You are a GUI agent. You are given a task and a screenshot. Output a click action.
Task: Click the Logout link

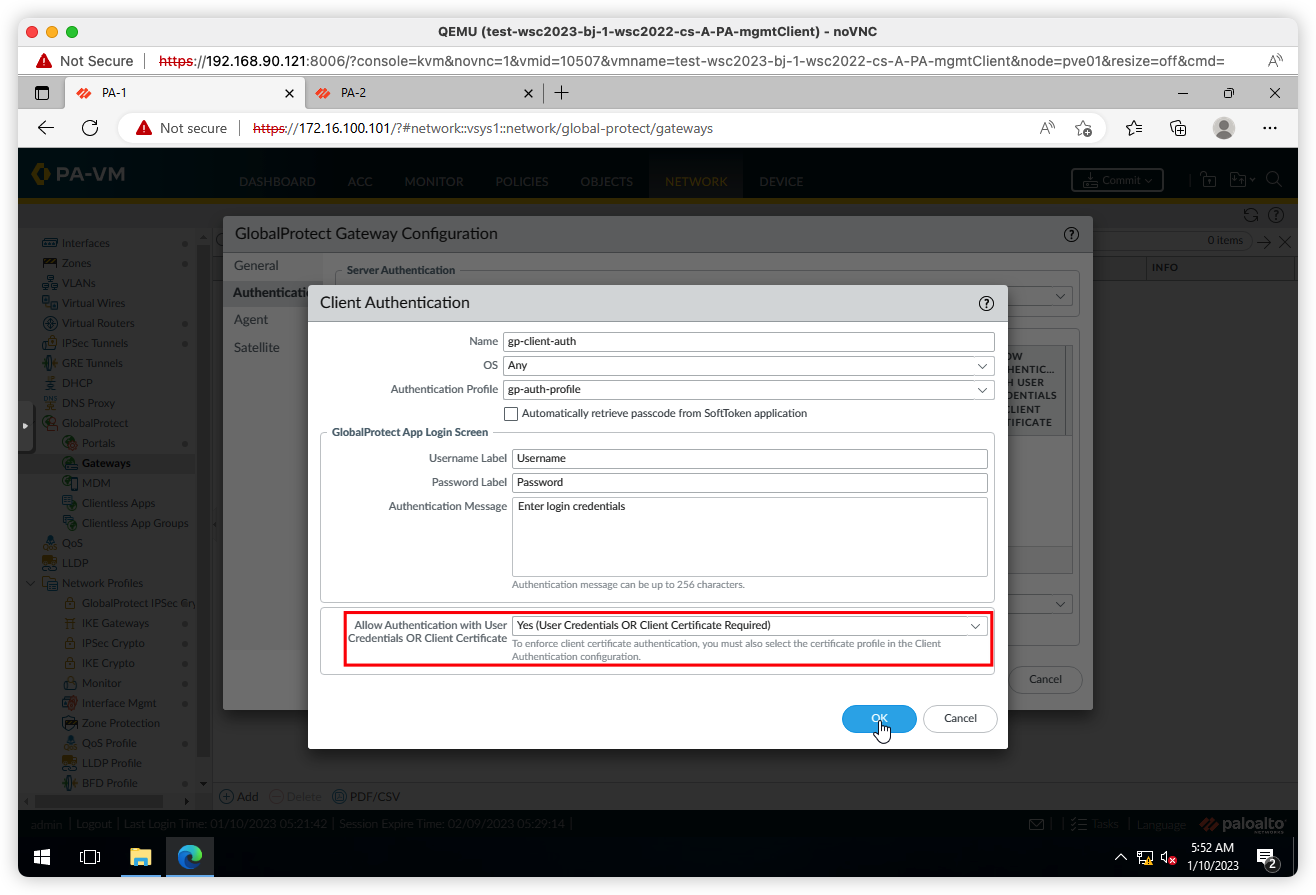[94, 824]
